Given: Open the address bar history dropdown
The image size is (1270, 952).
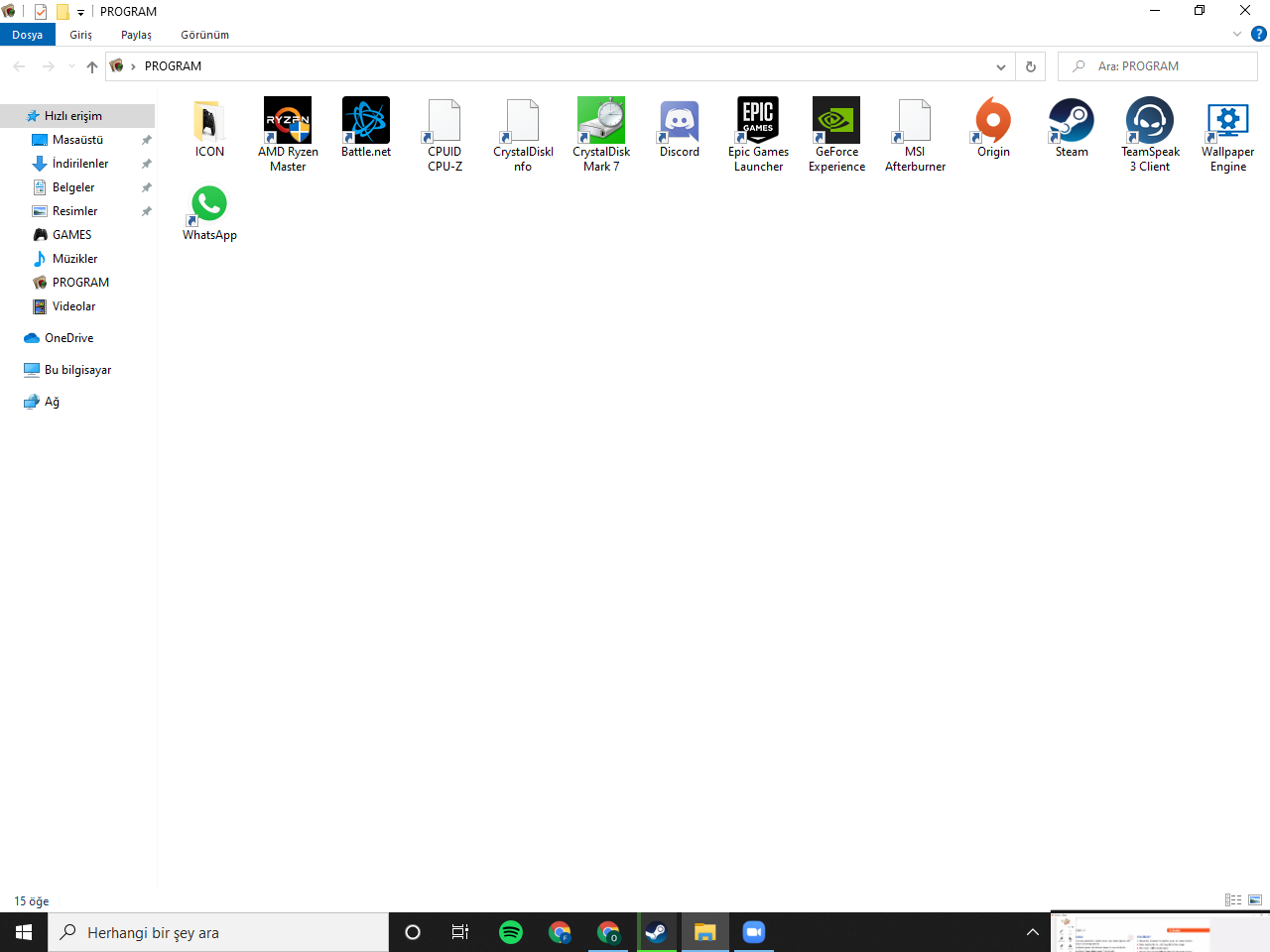Looking at the screenshot, I should (x=1001, y=66).
